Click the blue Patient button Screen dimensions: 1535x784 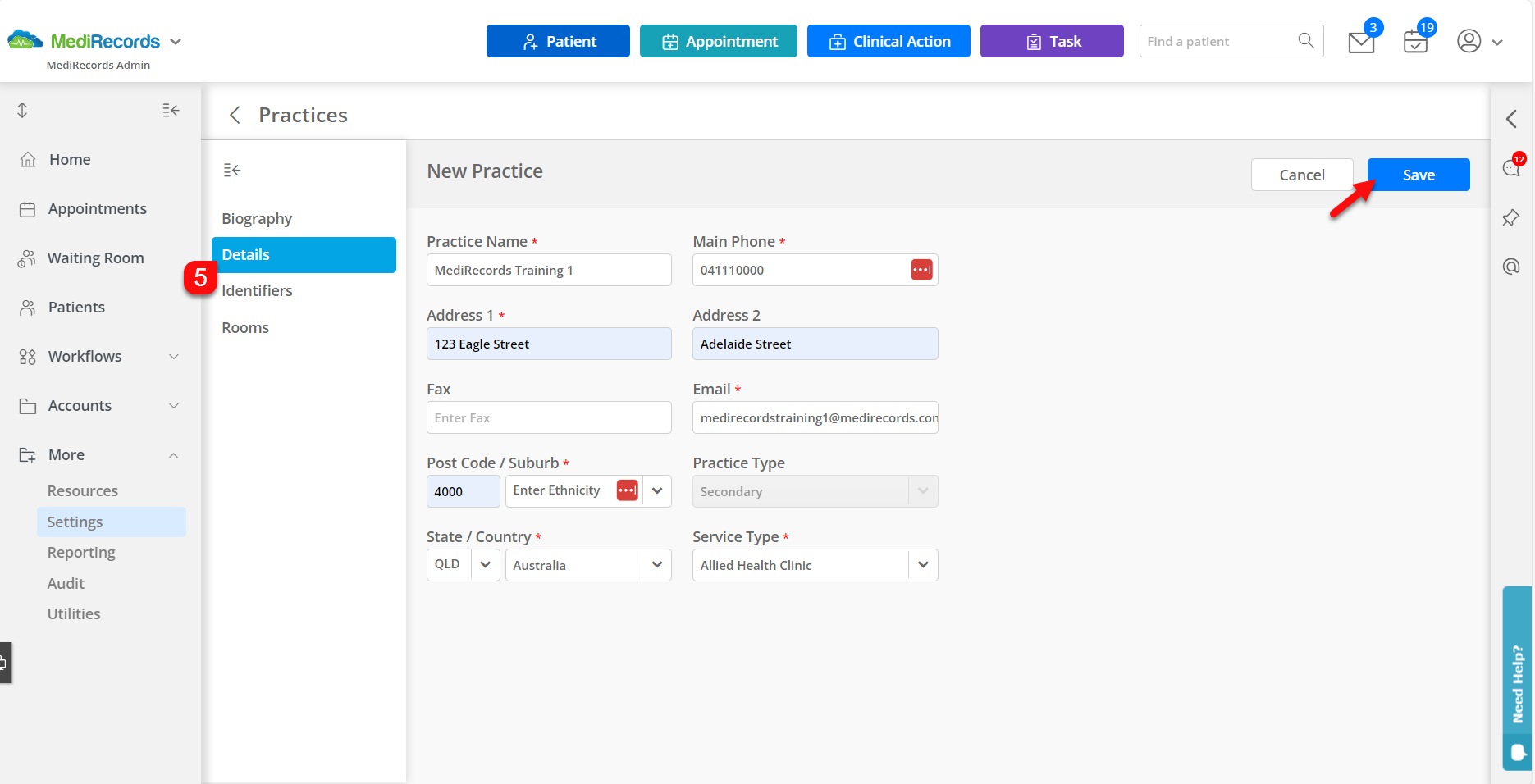click(558, 41)
